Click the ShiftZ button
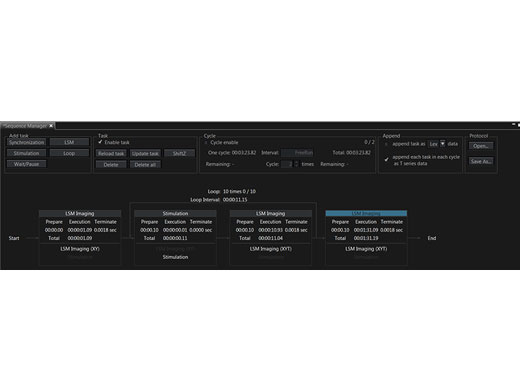The width and height of the screenshot is (520, 390). (179, 153)
